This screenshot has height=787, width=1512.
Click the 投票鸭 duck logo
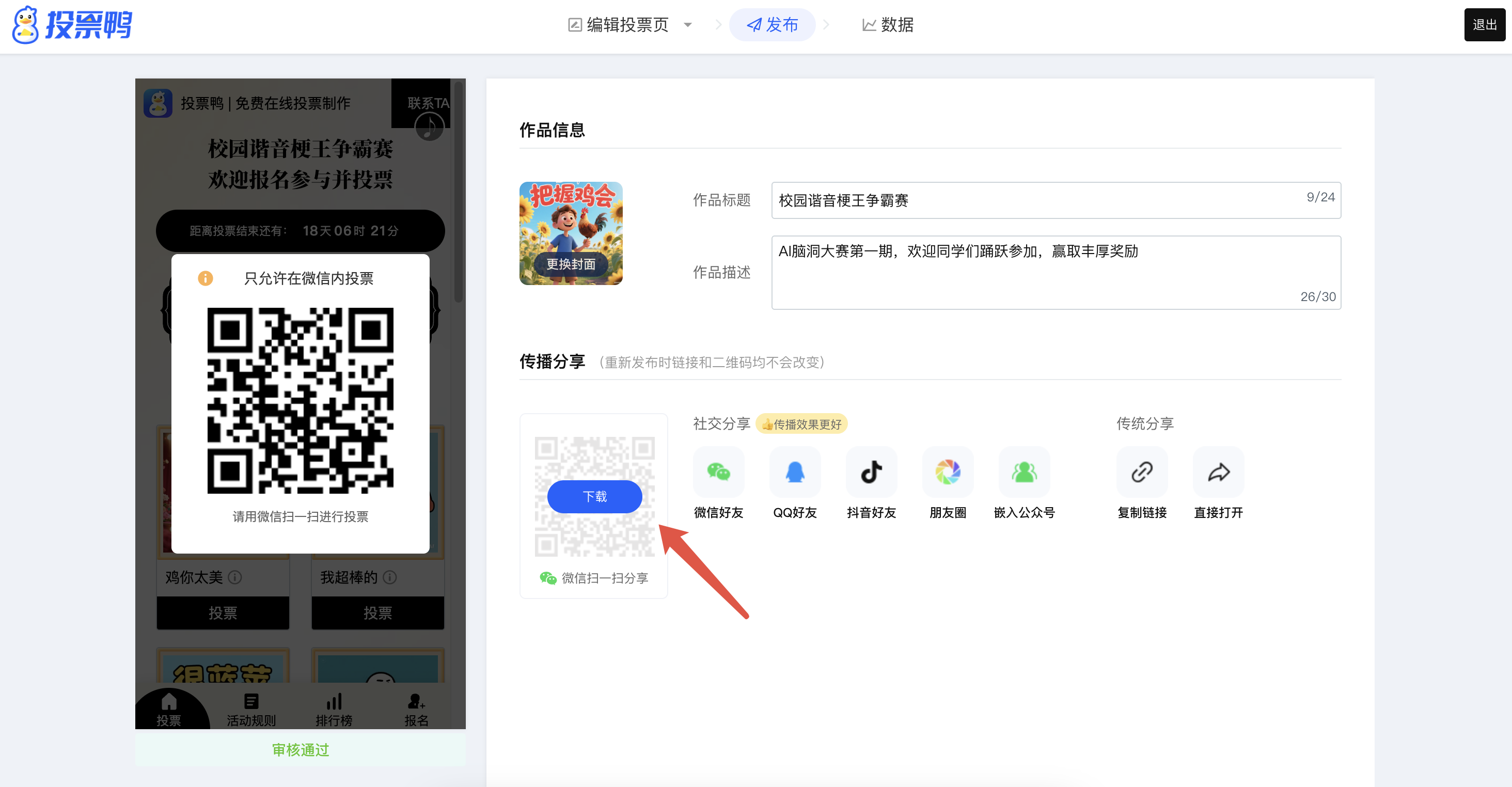[x=72, y=25]
